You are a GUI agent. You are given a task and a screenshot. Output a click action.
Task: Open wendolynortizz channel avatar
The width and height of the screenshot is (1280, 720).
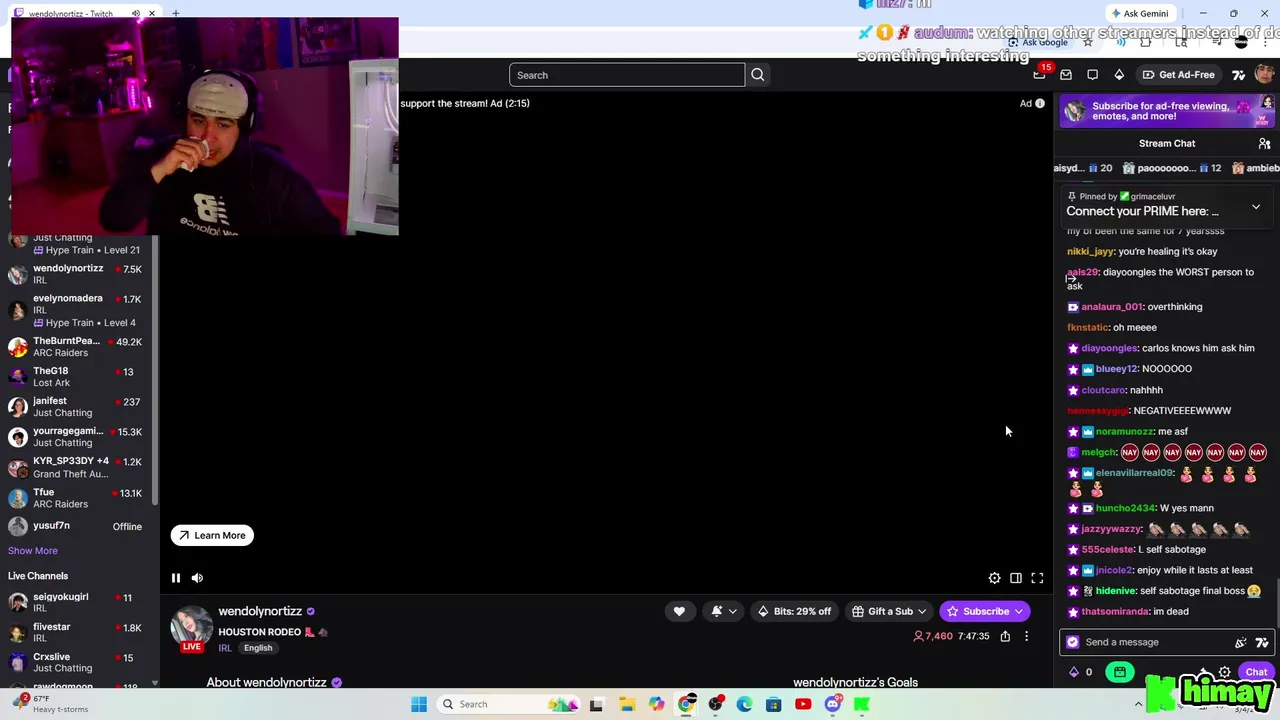click(191, 628)
